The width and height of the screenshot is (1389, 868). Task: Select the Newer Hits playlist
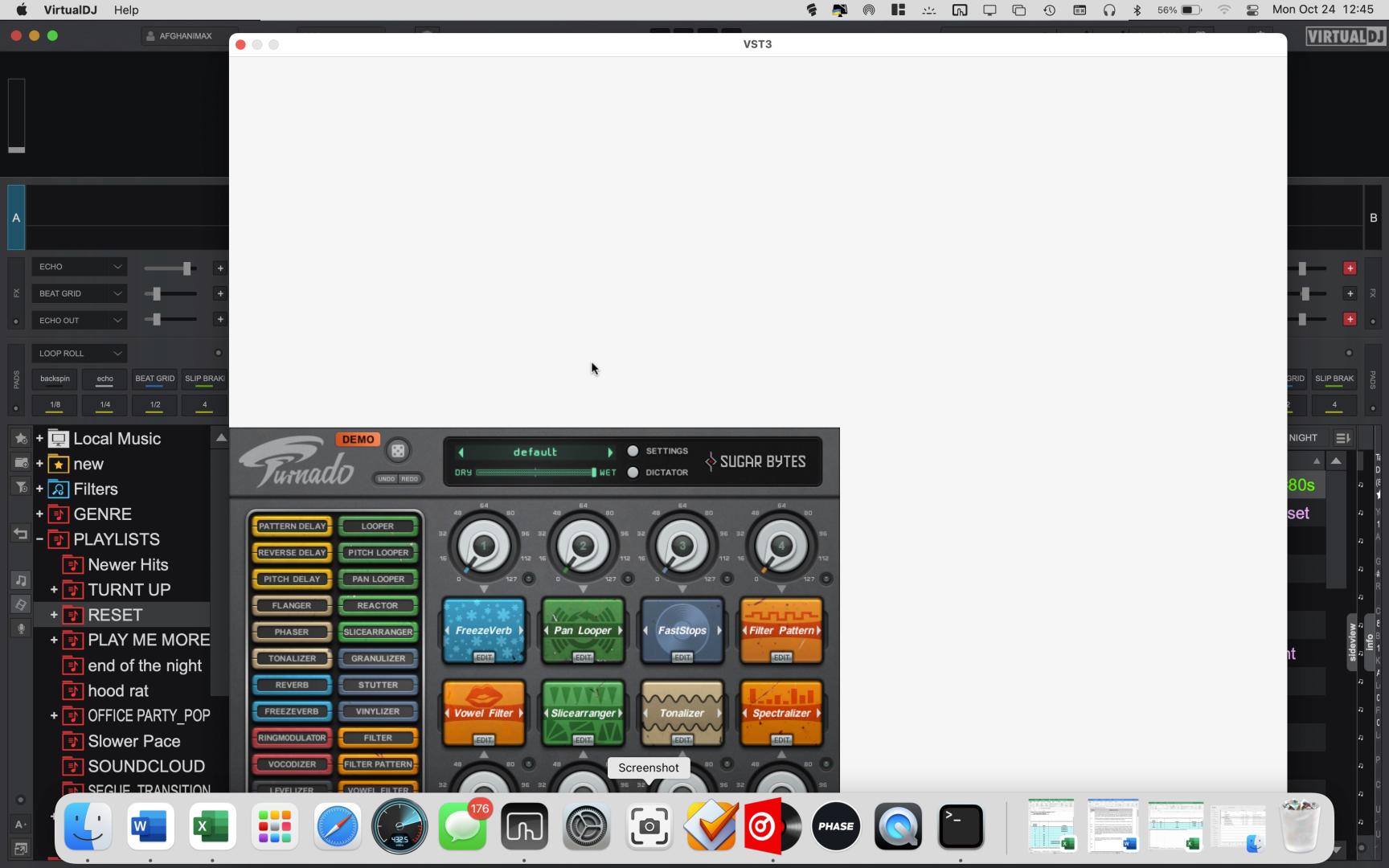pyautogui.click(x=128, y=565)
